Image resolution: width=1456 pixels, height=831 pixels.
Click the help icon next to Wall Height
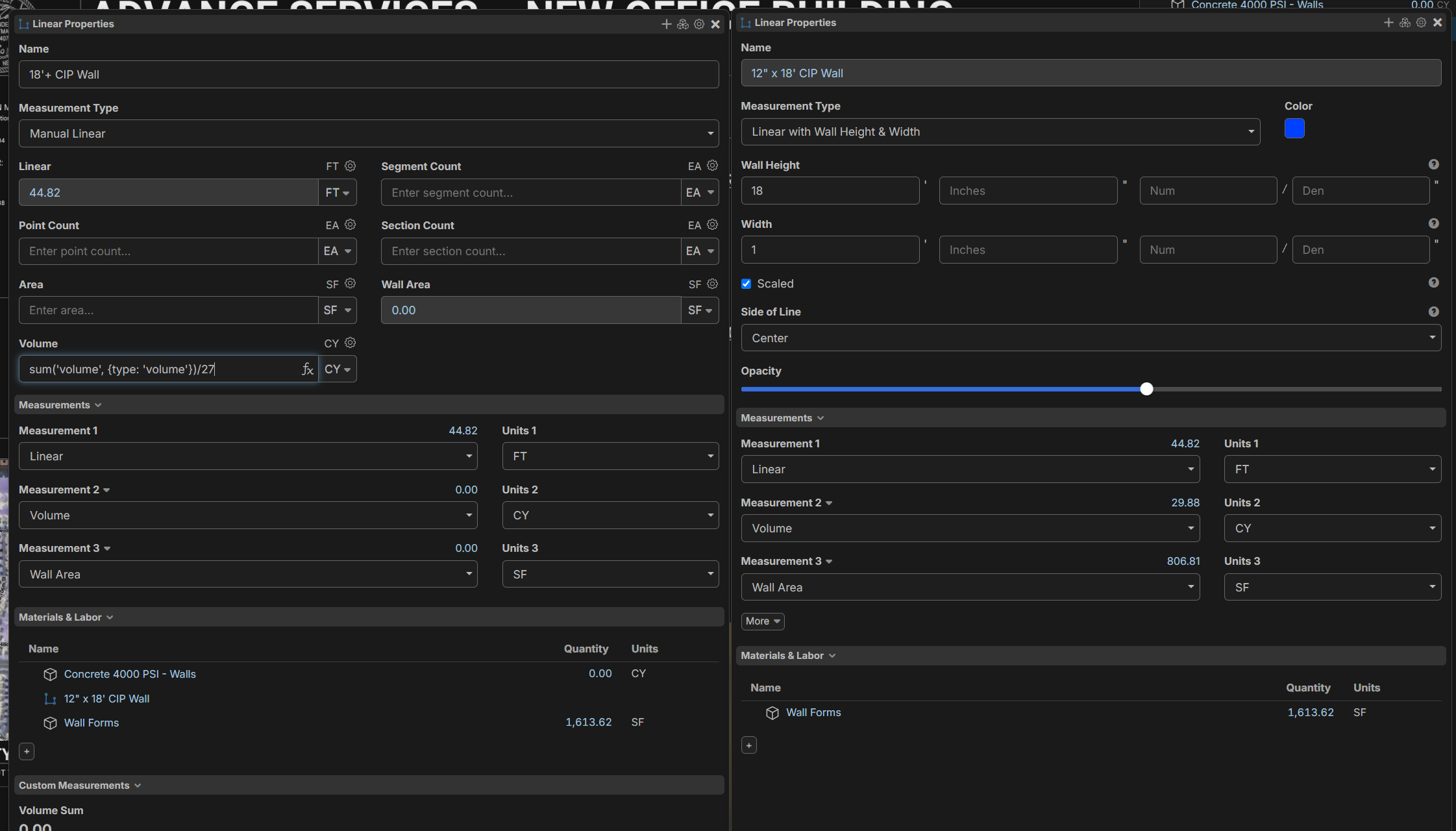(1434, 165)
